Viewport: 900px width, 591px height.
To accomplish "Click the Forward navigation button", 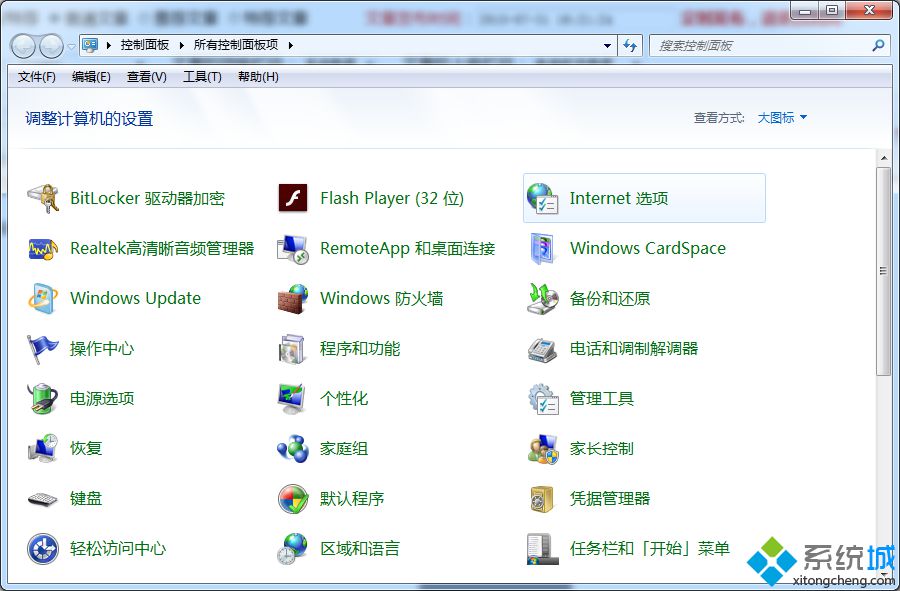I will point(51,46).
